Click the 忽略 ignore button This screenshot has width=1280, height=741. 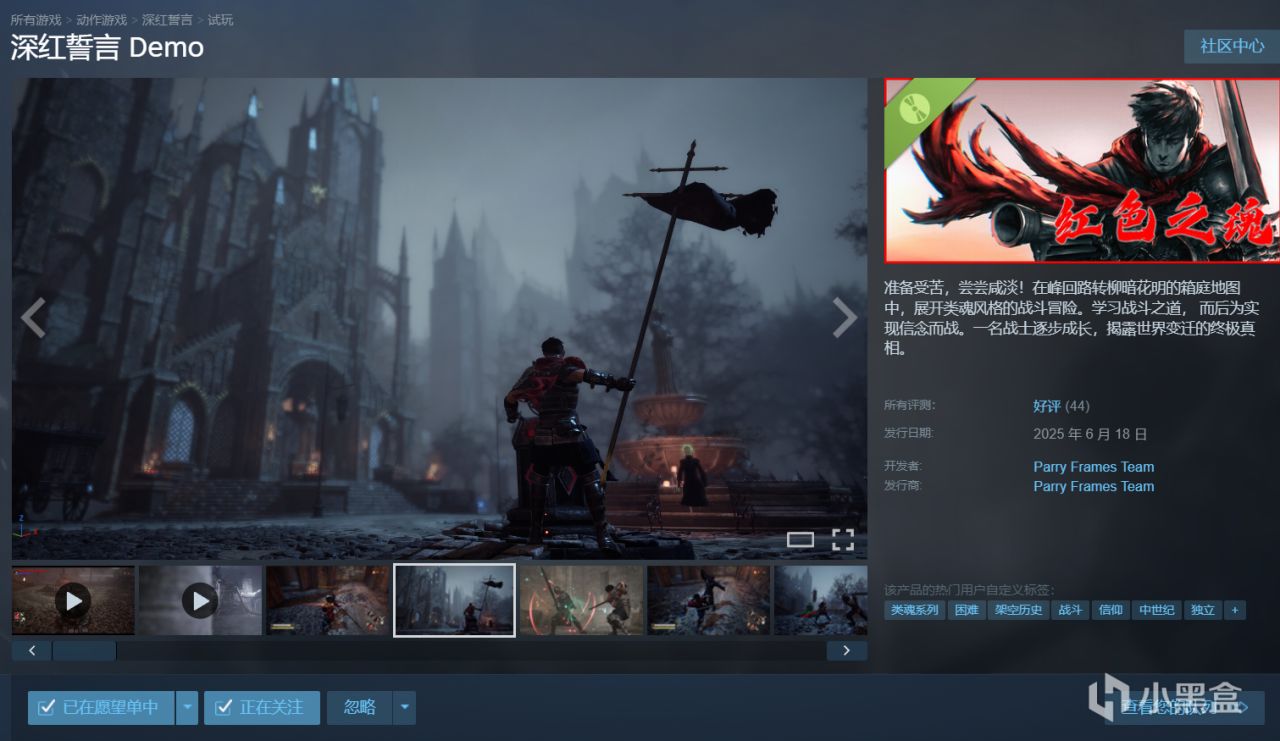click(x=360, y=707)
